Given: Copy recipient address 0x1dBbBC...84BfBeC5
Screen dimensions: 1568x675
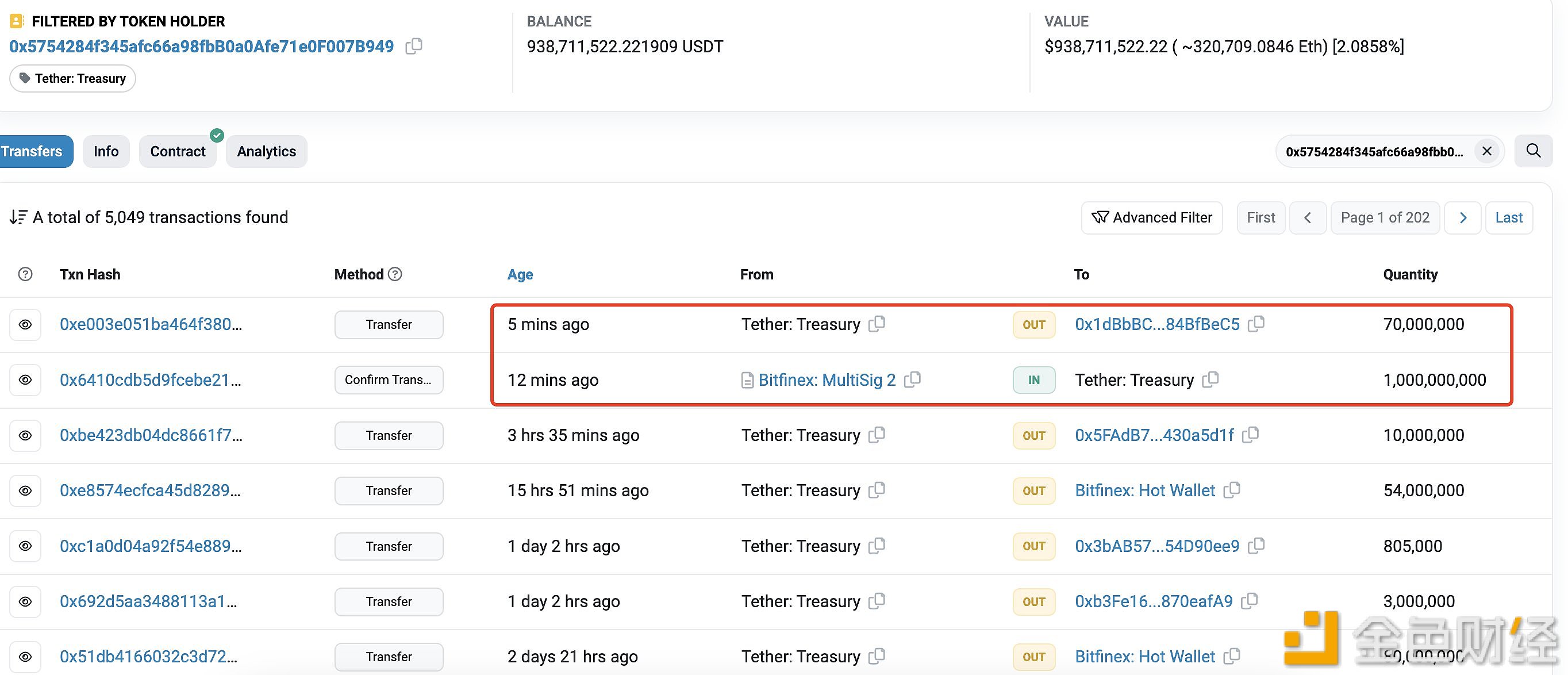Looking at the screenshot, I should coord(1256,324).
